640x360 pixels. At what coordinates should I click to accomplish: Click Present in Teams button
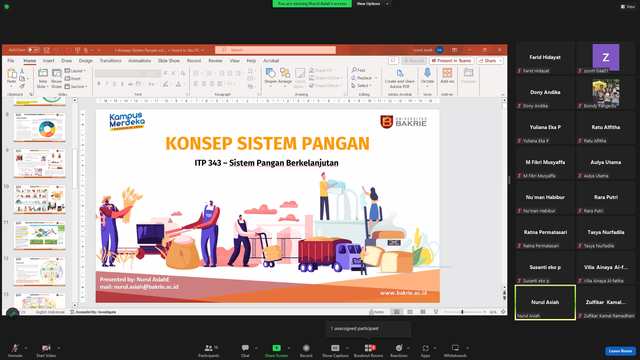(451, 60)
